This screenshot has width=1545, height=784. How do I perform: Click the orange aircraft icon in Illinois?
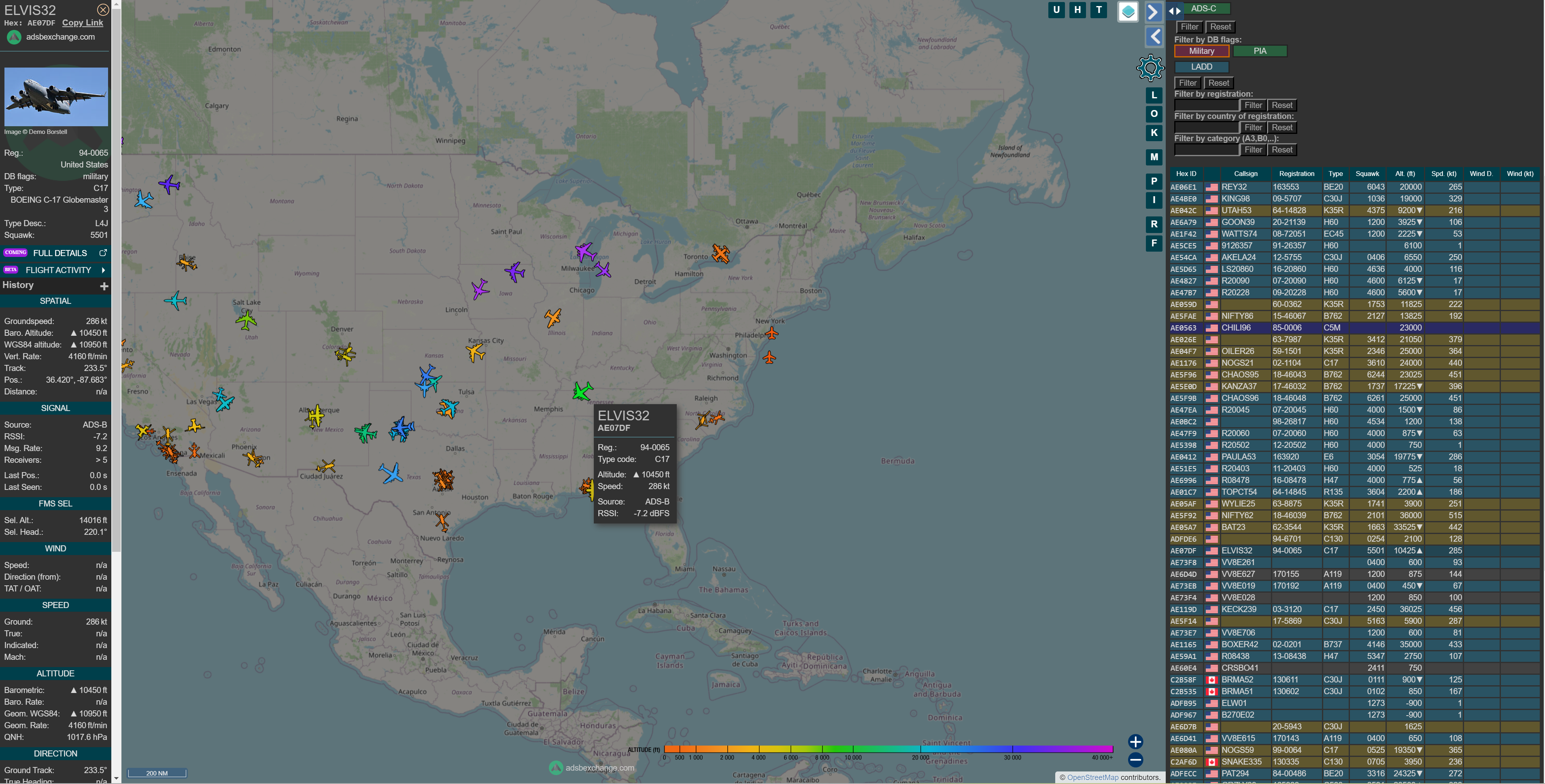553,318
